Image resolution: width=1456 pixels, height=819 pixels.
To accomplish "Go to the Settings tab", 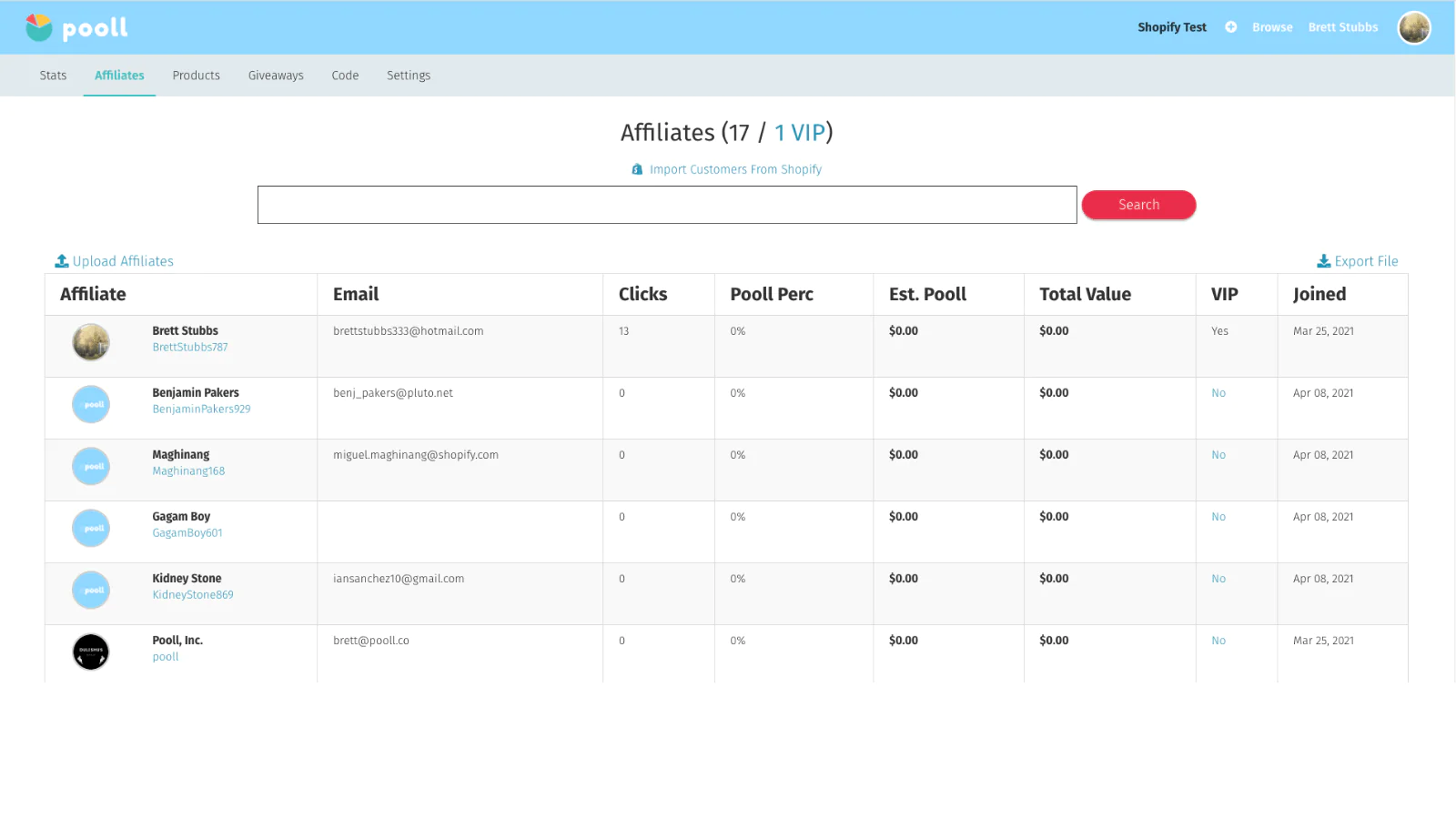I will tap(408, 76).
